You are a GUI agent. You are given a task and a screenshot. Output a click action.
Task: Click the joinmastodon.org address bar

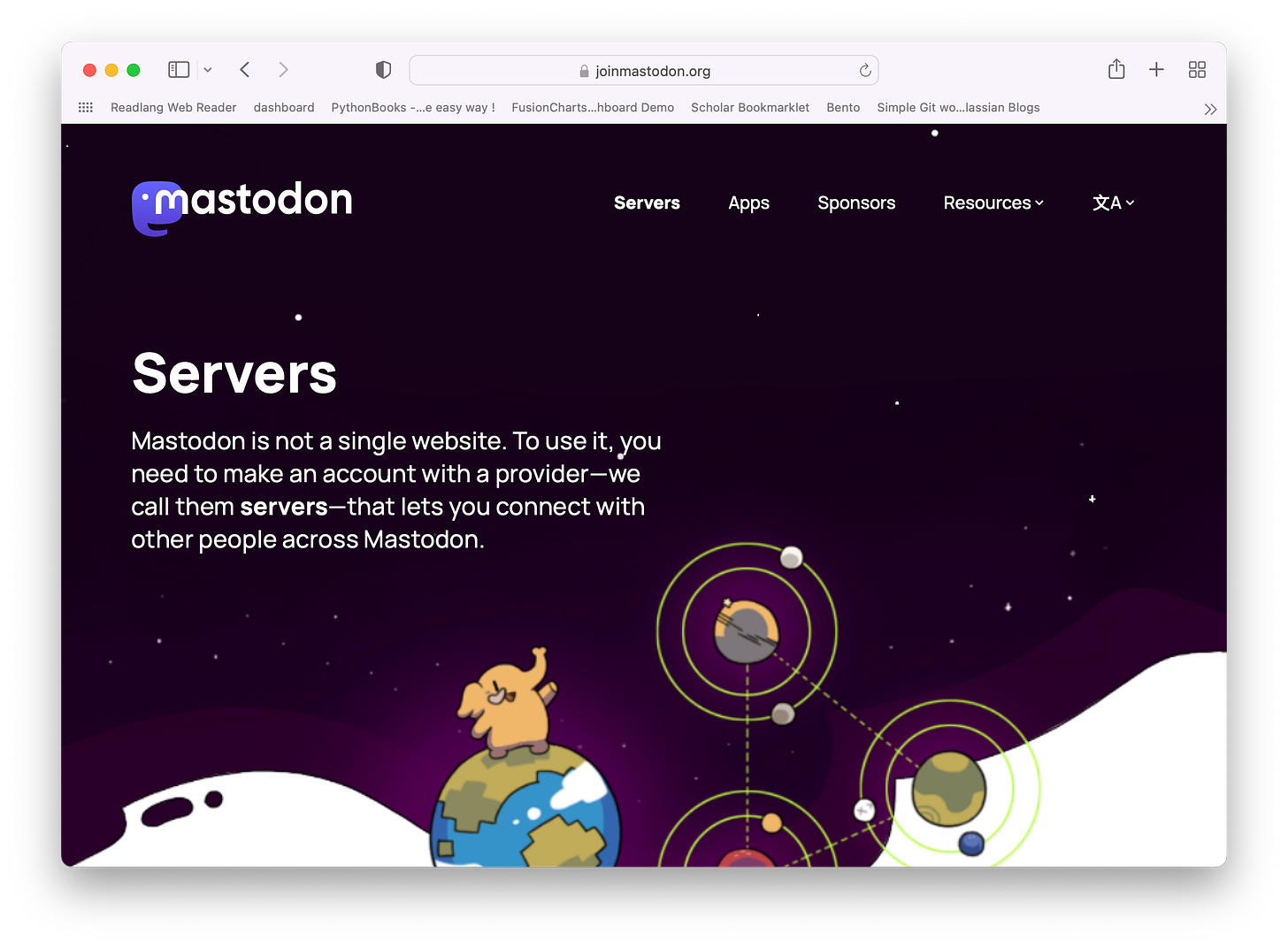click(644, 71)
